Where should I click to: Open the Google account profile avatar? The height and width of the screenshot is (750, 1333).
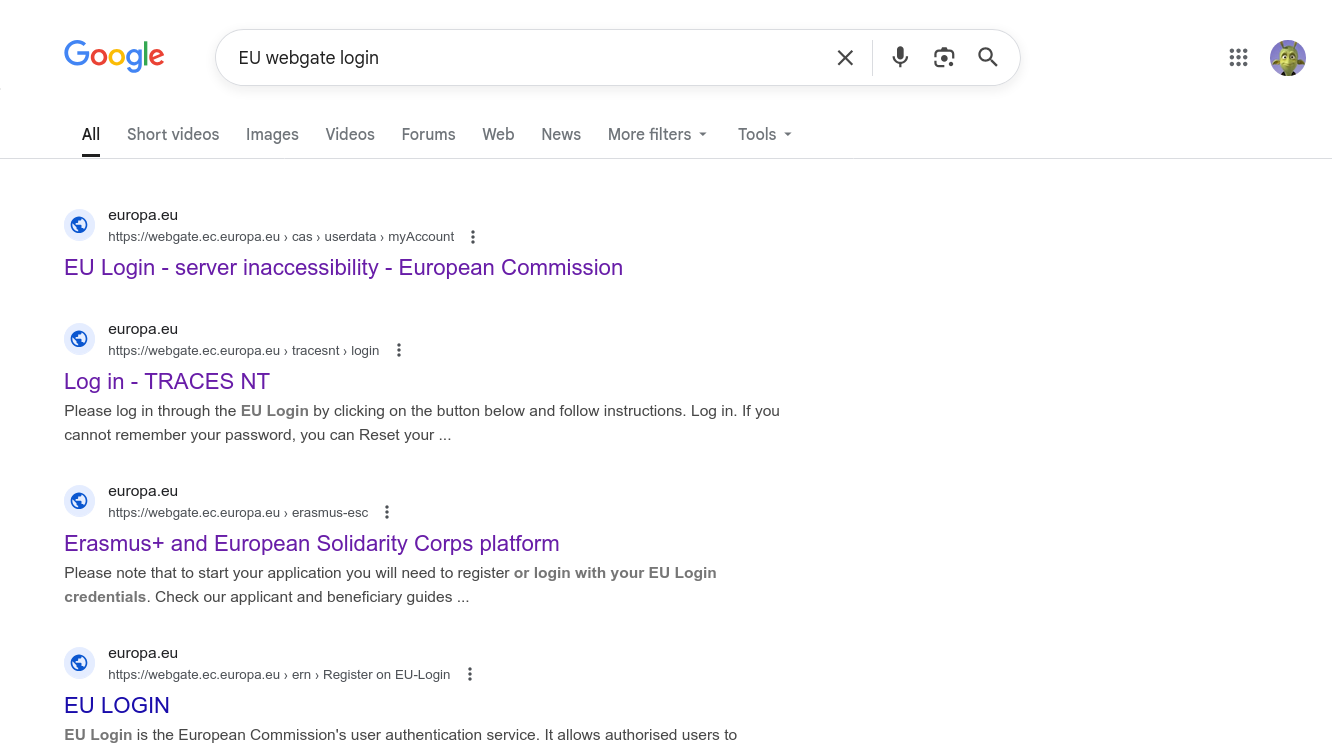(x=1287, y=58)
